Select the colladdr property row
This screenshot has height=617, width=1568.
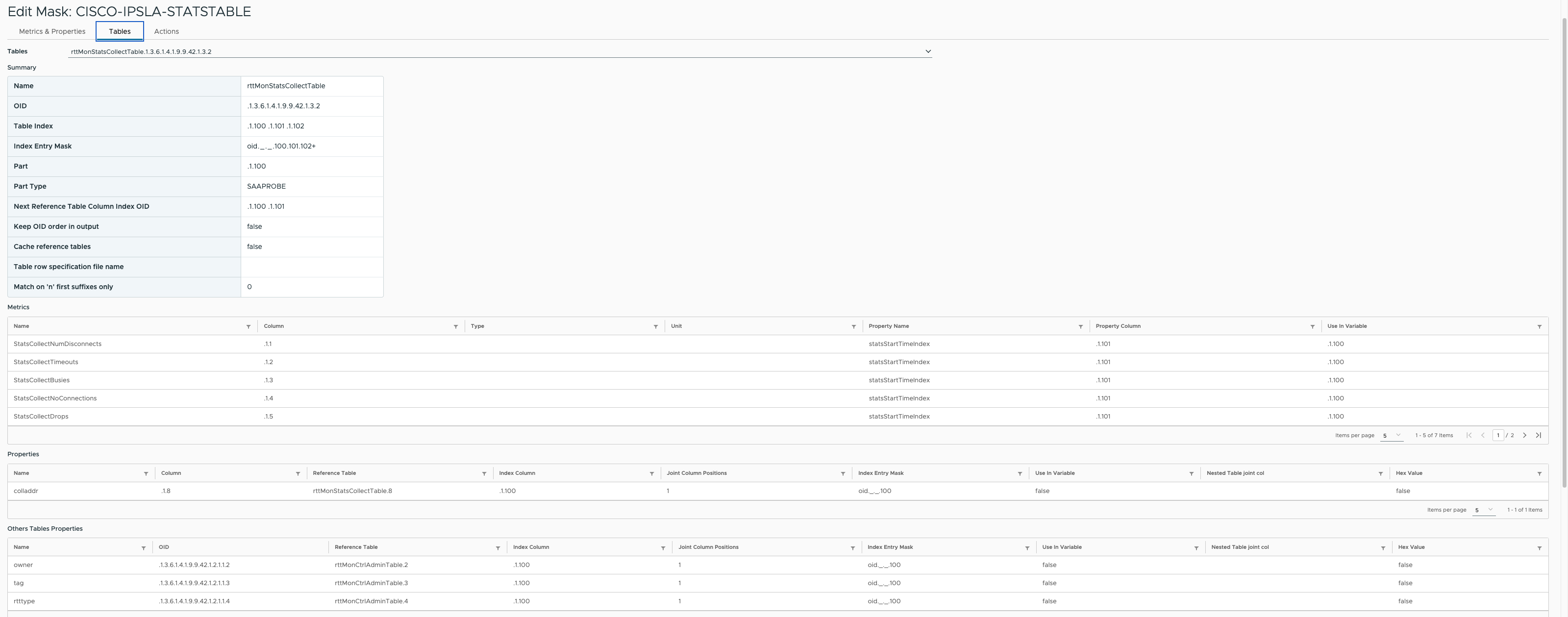777,491
